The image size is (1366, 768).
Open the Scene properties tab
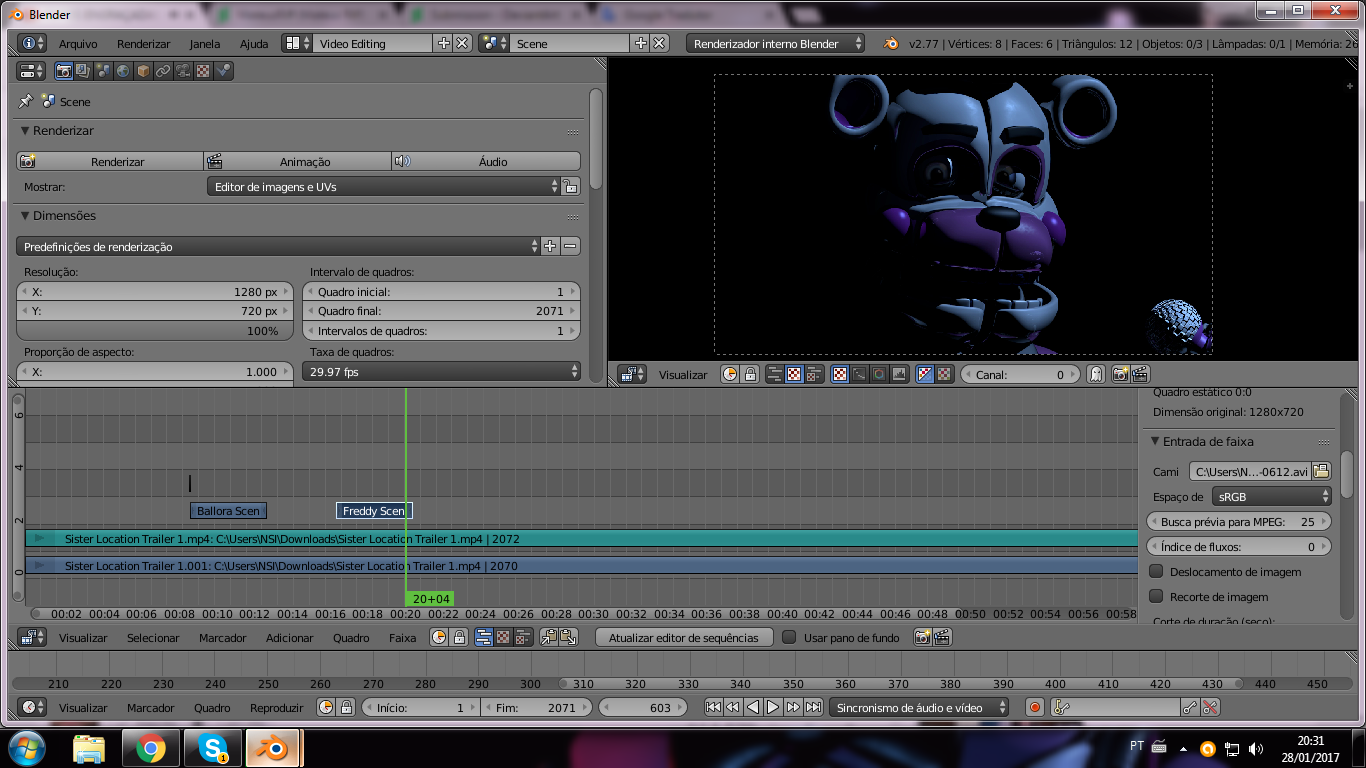103,71
